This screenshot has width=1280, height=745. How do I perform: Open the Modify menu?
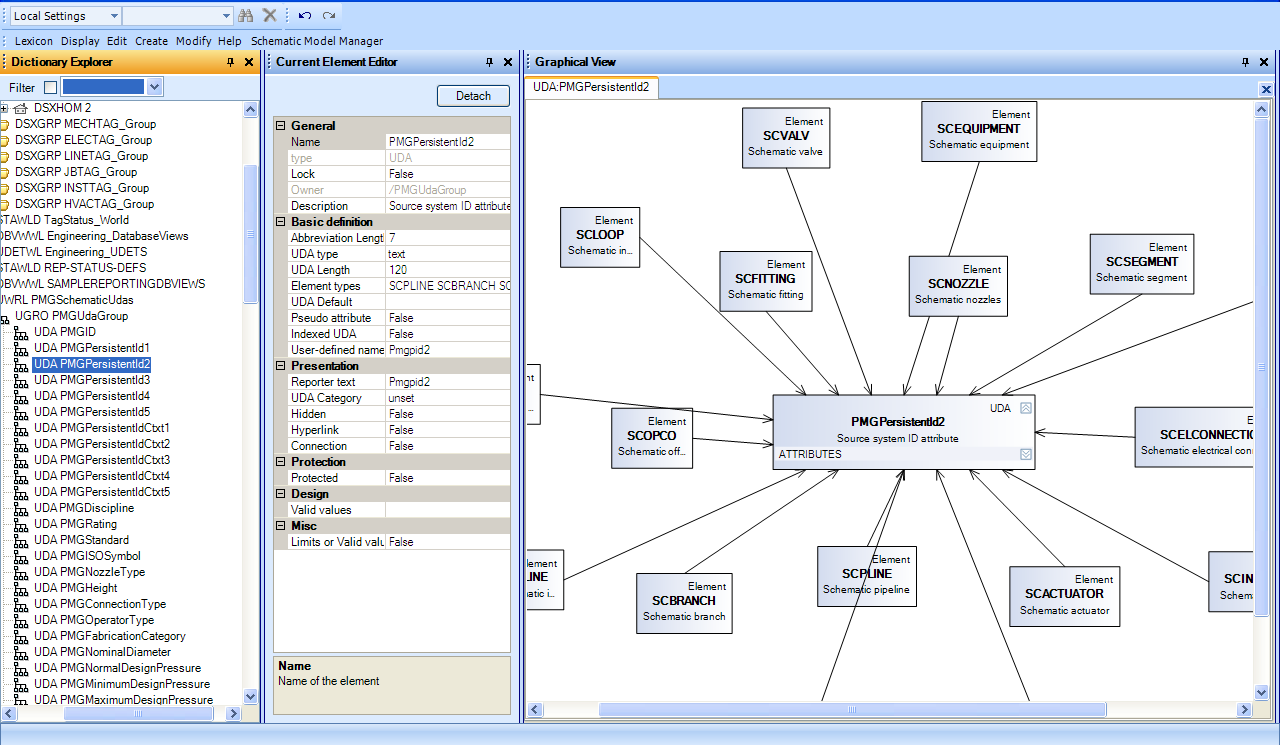coord(194,41)
